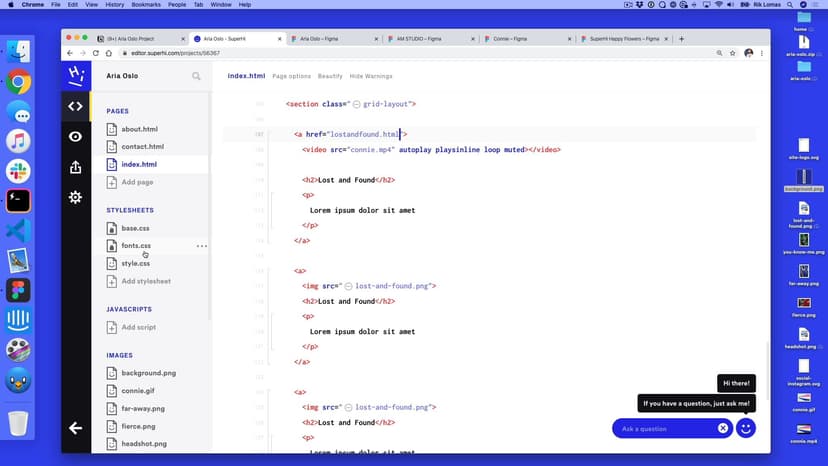This screenshot has width=828, height=466.
Task: Click the back arrow at sidebar bottom
Action: click(x=75, y=428)
